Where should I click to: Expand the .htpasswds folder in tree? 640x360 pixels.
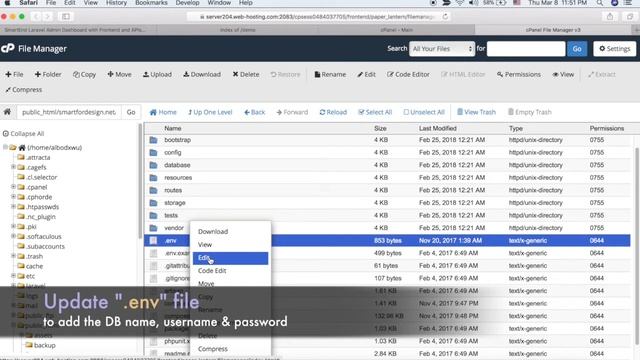pyautogui.click(x=13, y=207)
